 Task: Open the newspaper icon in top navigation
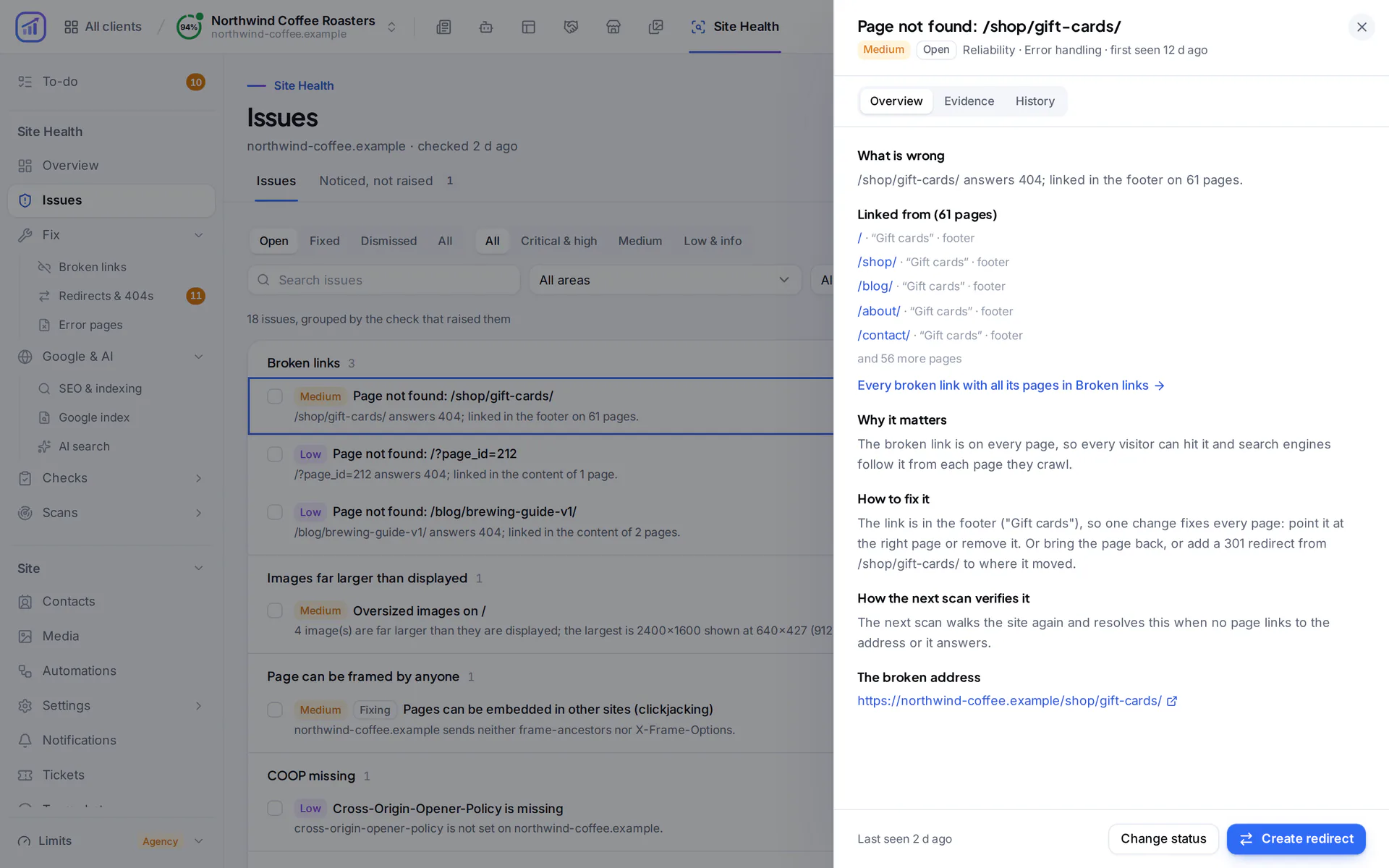pos(443,27)
